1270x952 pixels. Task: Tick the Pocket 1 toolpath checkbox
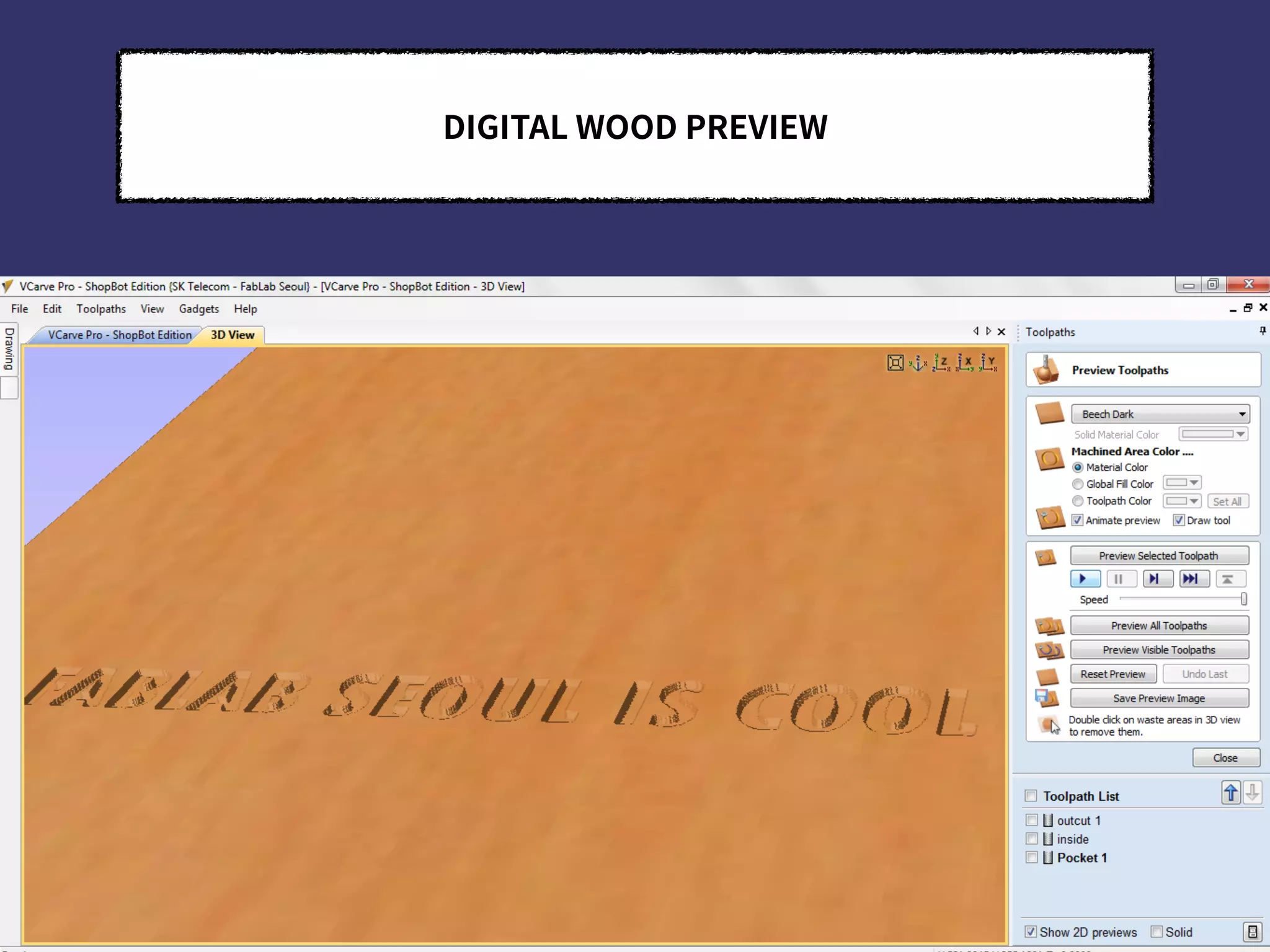pos(1032,857)
